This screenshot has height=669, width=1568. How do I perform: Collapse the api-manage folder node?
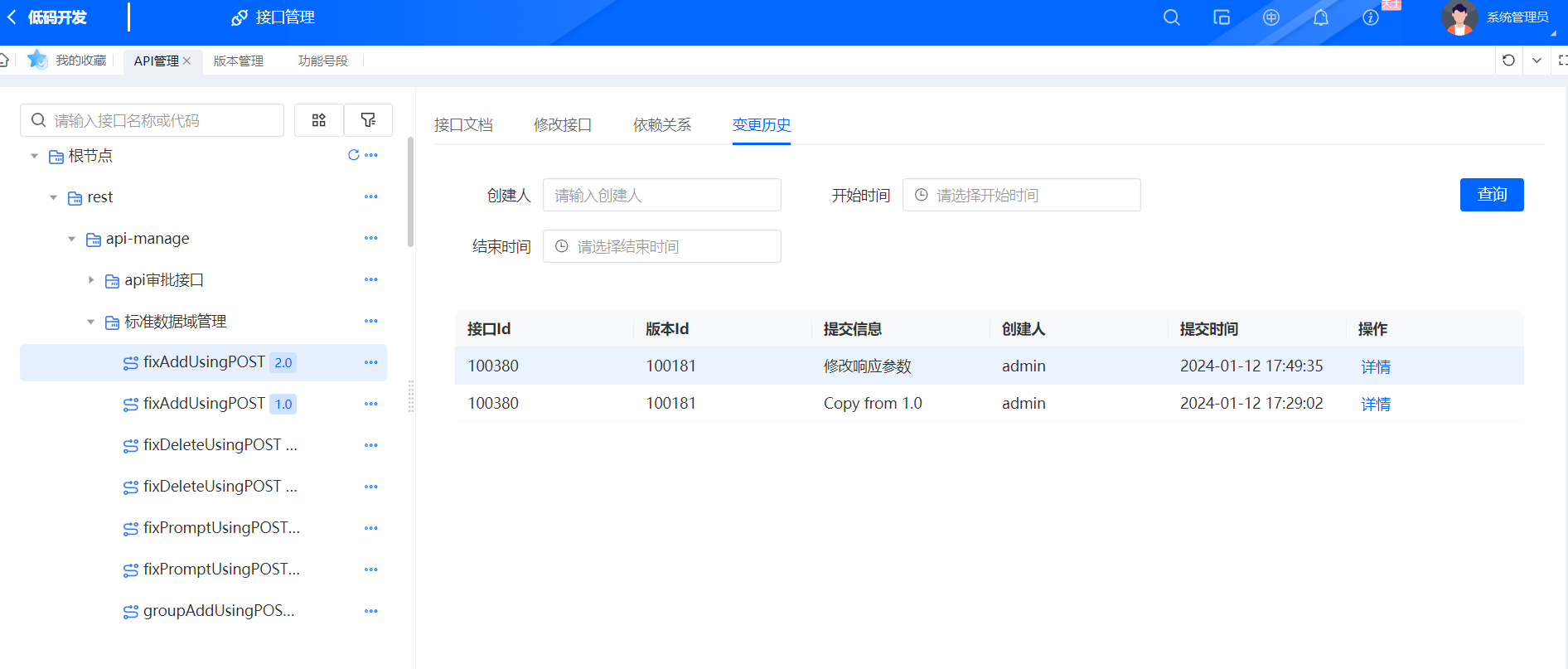pos(71,239)
